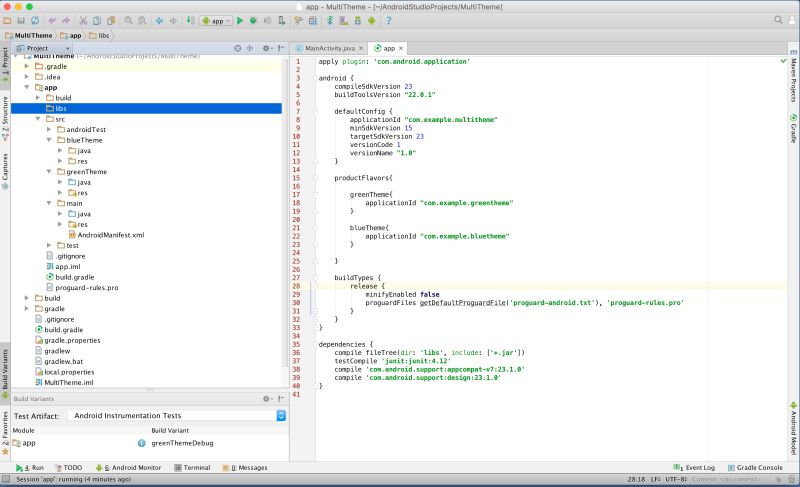Open the app run configuration dropdown
The height and width of the screenshot is (487, 800).
216,21
